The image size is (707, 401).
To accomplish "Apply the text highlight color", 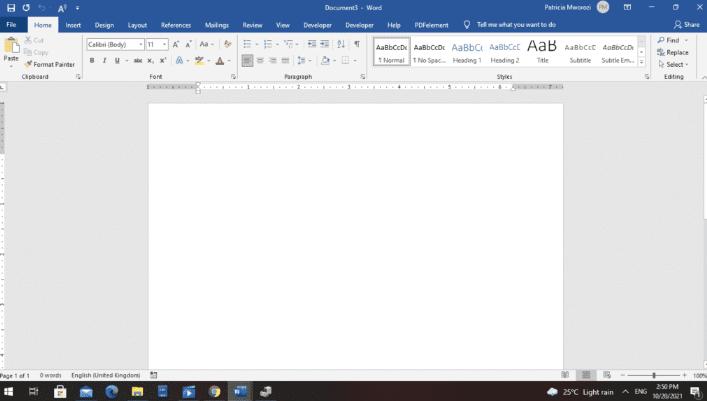I will click(x=199, y=60).
